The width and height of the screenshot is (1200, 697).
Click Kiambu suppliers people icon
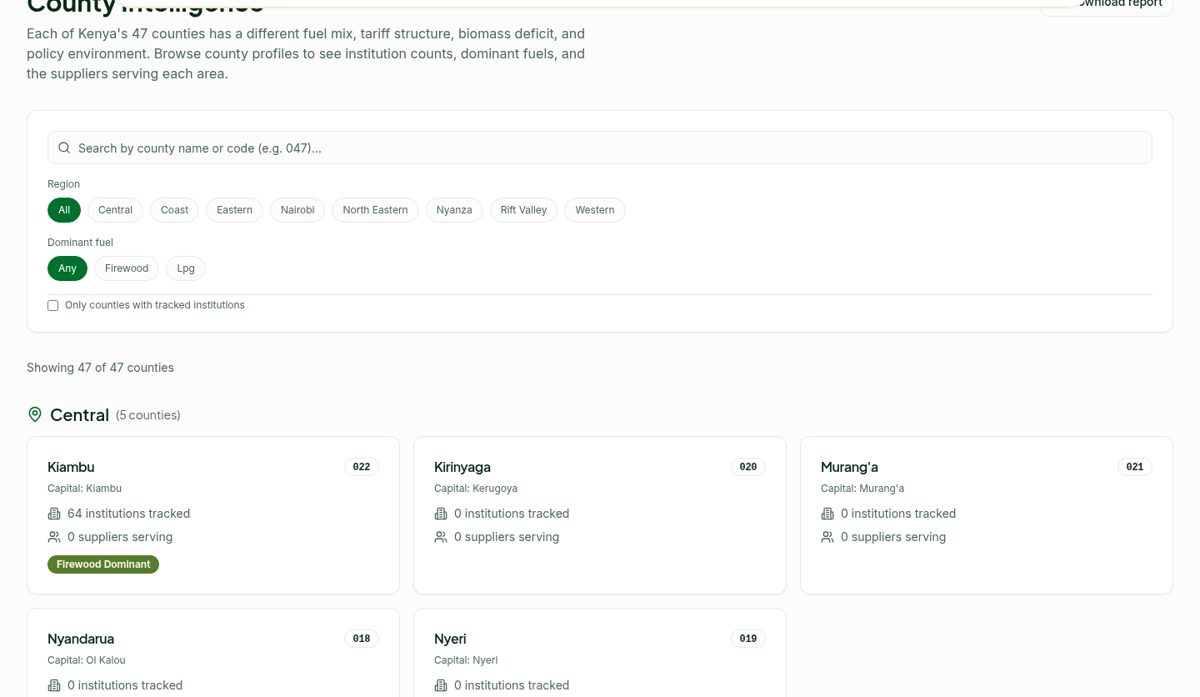[54, 537]
